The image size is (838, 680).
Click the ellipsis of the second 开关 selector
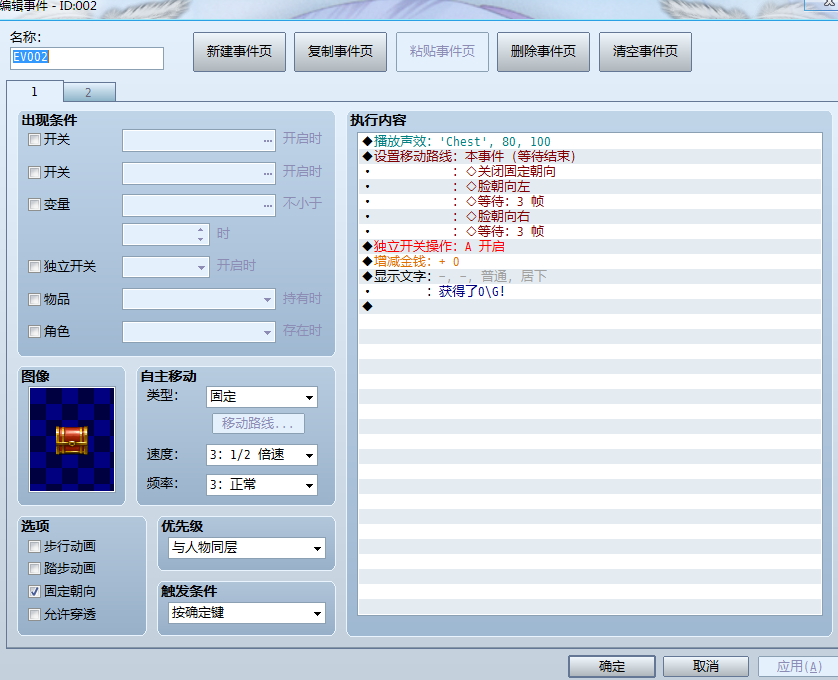[268, 173]
